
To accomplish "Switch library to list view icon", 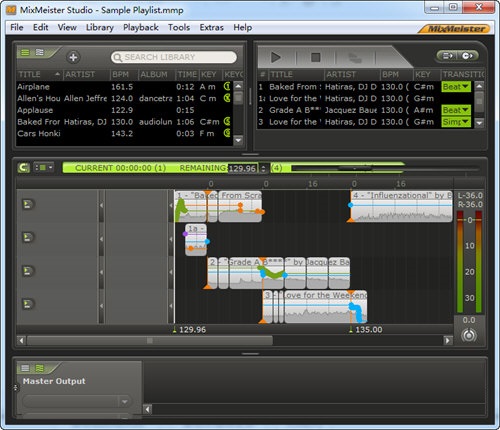I will tap(25, 52).
